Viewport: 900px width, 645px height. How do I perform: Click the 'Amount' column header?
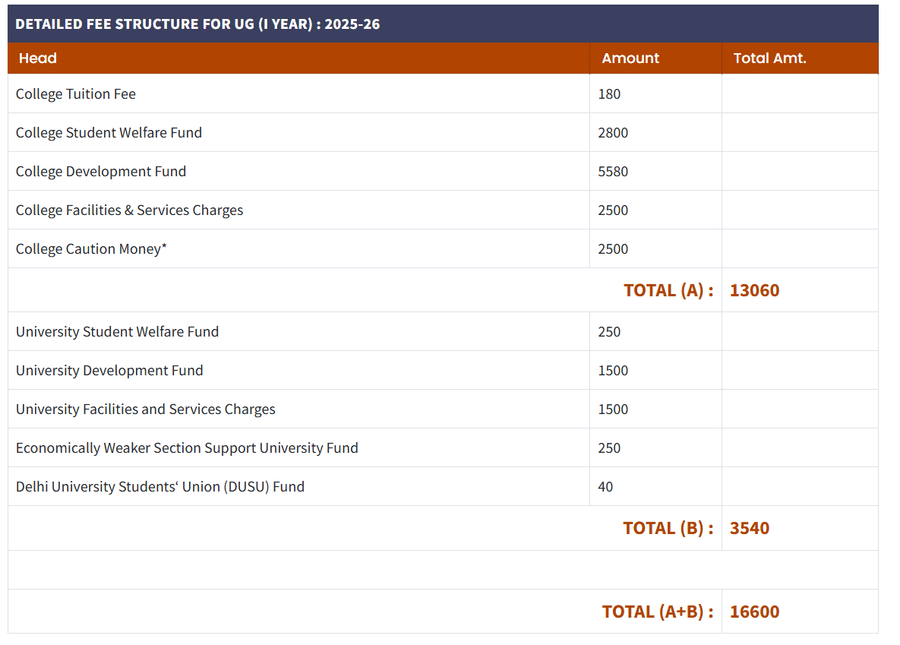pos(630,58)
